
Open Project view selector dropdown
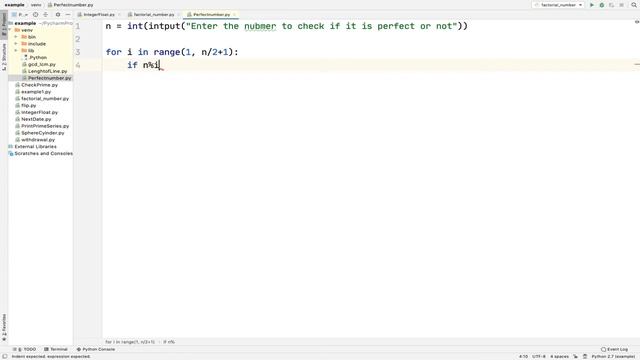(x=20, y=14)
